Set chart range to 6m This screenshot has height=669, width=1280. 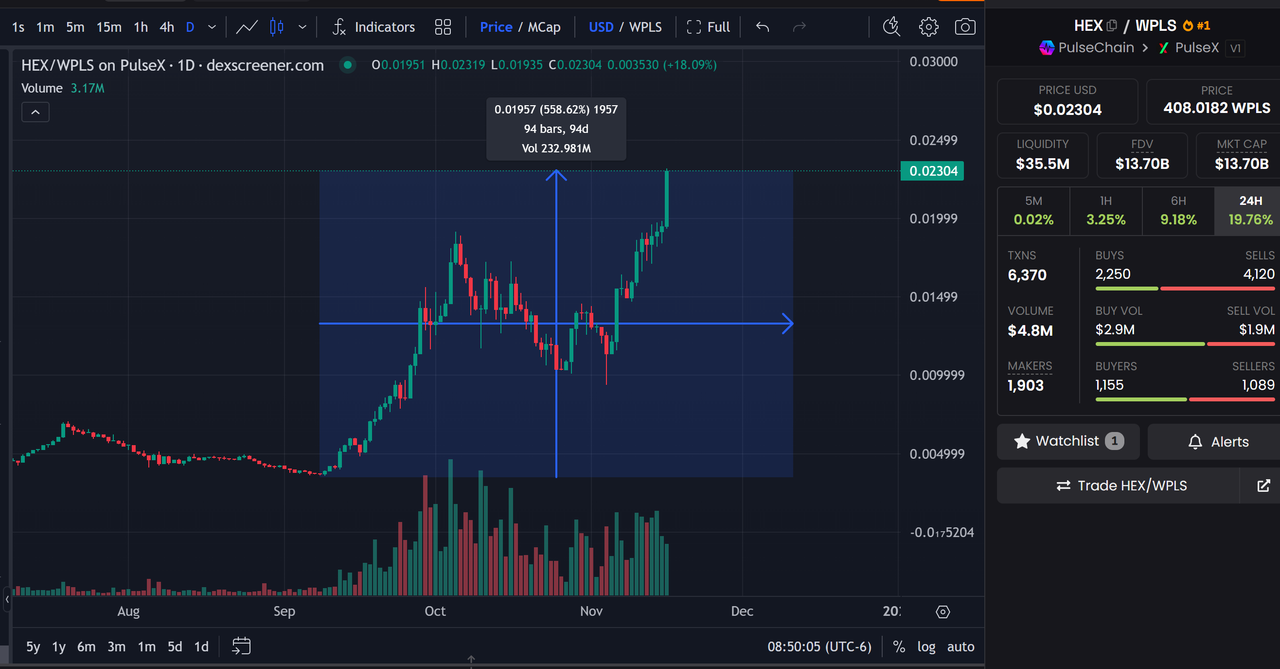[86, 646]
